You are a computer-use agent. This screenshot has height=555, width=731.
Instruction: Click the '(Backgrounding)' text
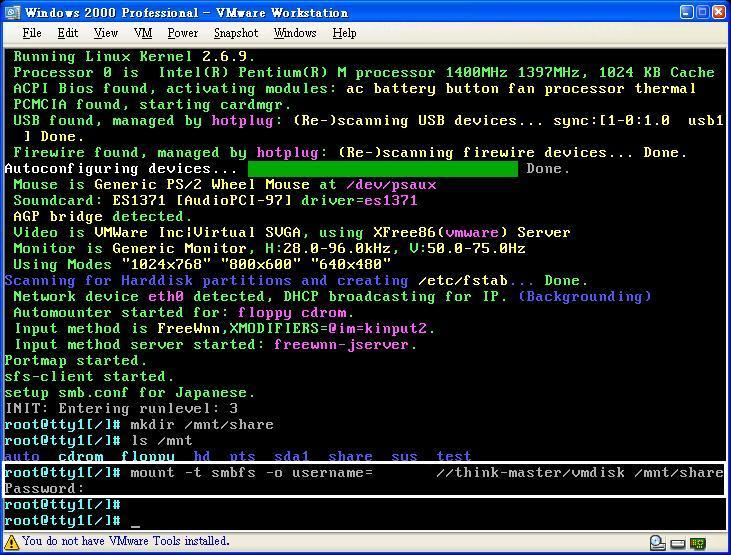(x=585, y=297)
